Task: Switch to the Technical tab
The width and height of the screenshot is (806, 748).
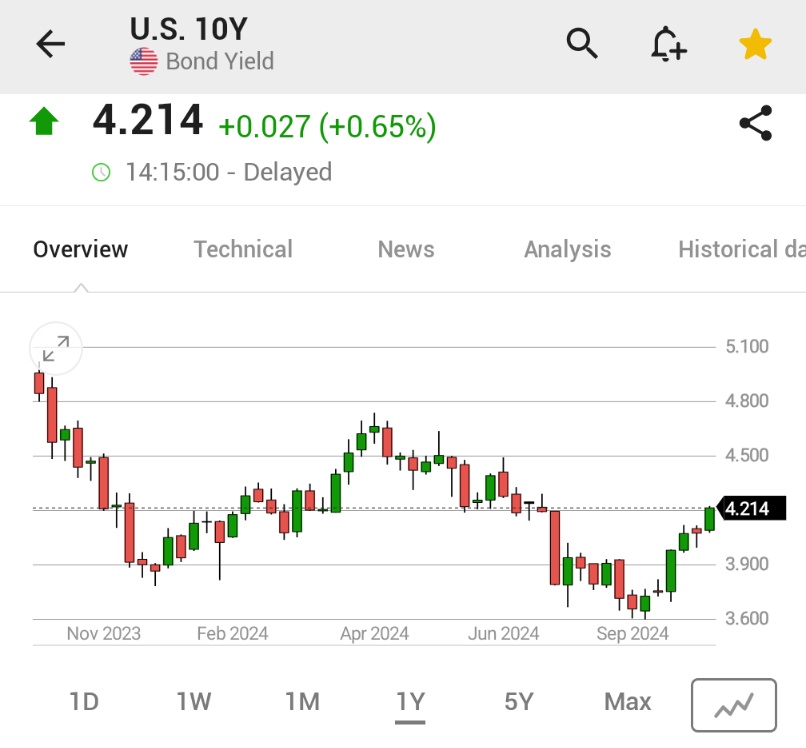Action: pyautogui.click(x=242, y=249)
